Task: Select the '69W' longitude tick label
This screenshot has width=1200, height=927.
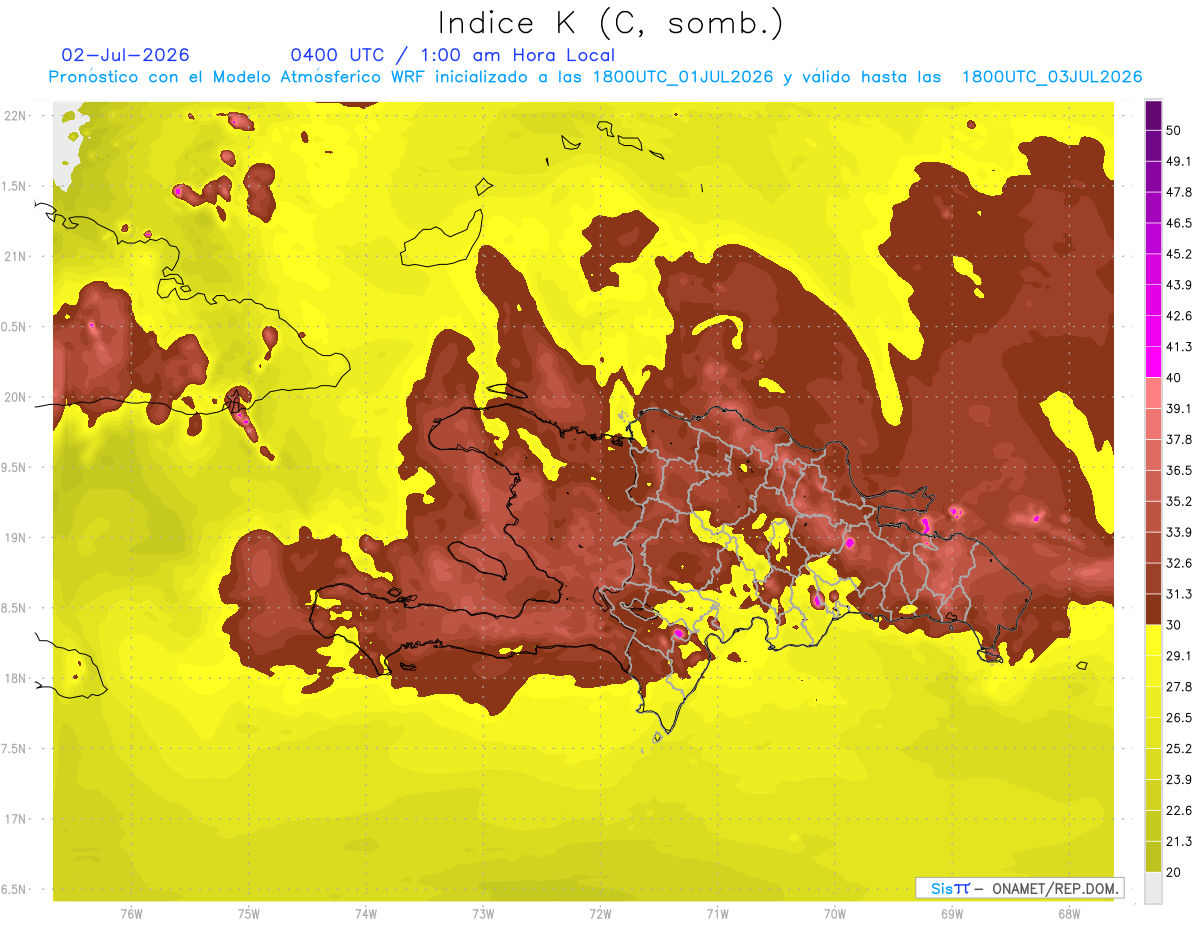Action: pos(952,914)
